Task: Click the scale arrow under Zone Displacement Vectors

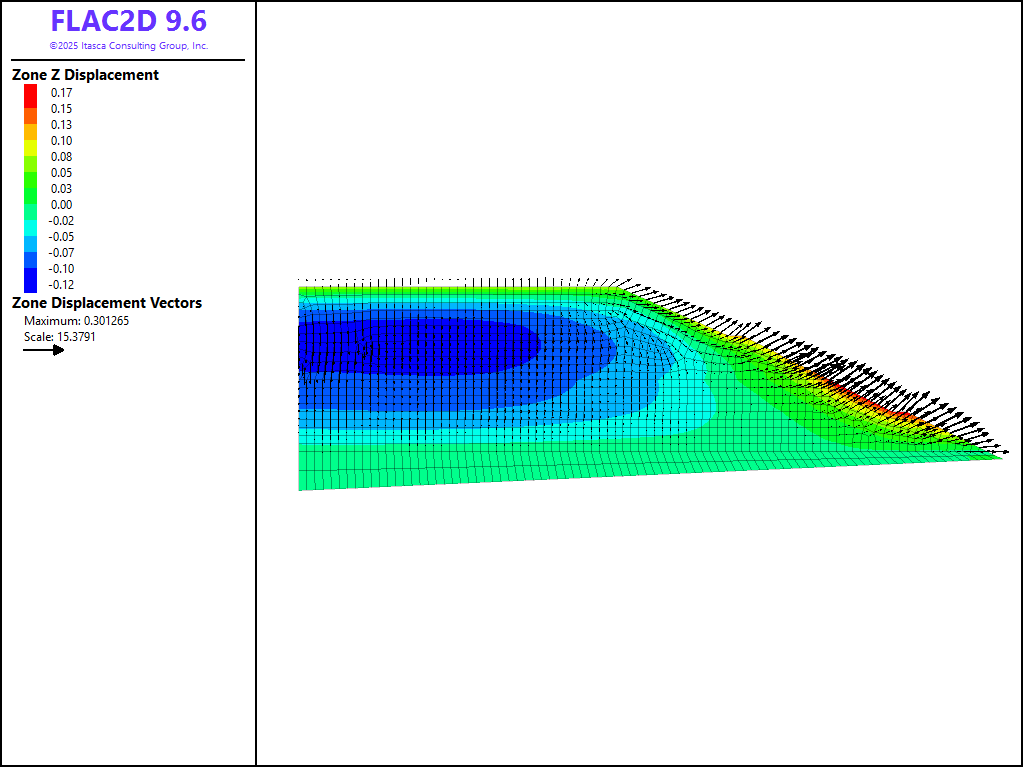Action: pos(44,350)
